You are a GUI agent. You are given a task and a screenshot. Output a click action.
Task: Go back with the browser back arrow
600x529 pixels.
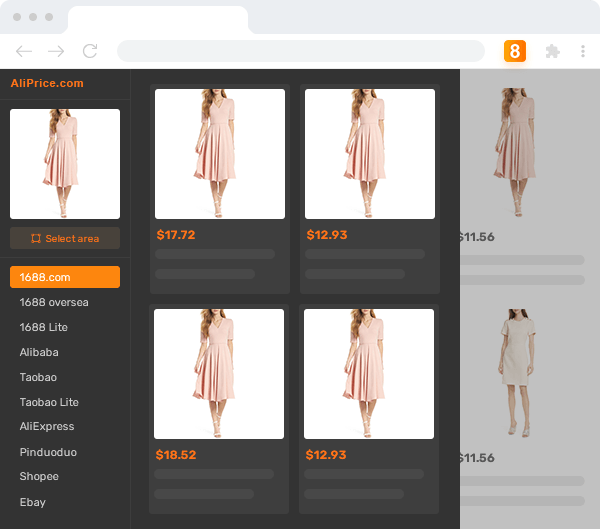click(24, 51)
